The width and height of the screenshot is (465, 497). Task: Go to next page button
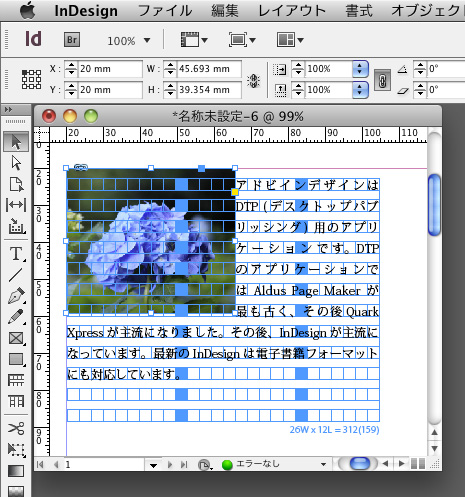tap(170, 464)
